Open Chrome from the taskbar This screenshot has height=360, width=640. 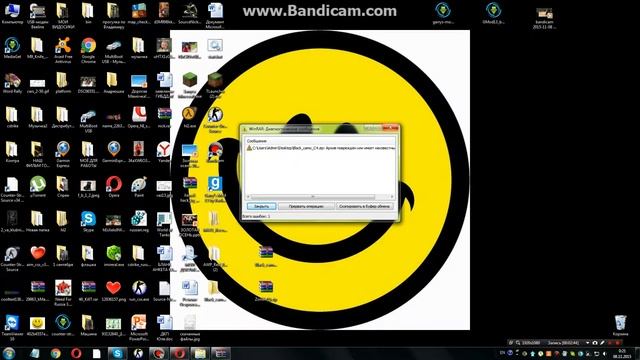(56, 353)
